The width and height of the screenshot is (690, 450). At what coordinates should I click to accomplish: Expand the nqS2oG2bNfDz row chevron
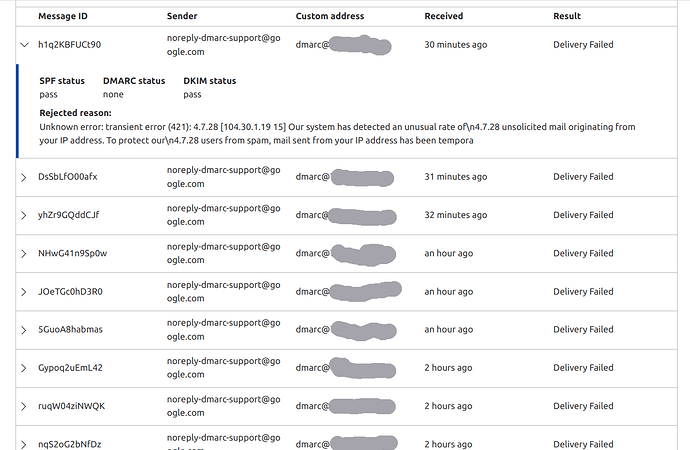coord(24,445)
